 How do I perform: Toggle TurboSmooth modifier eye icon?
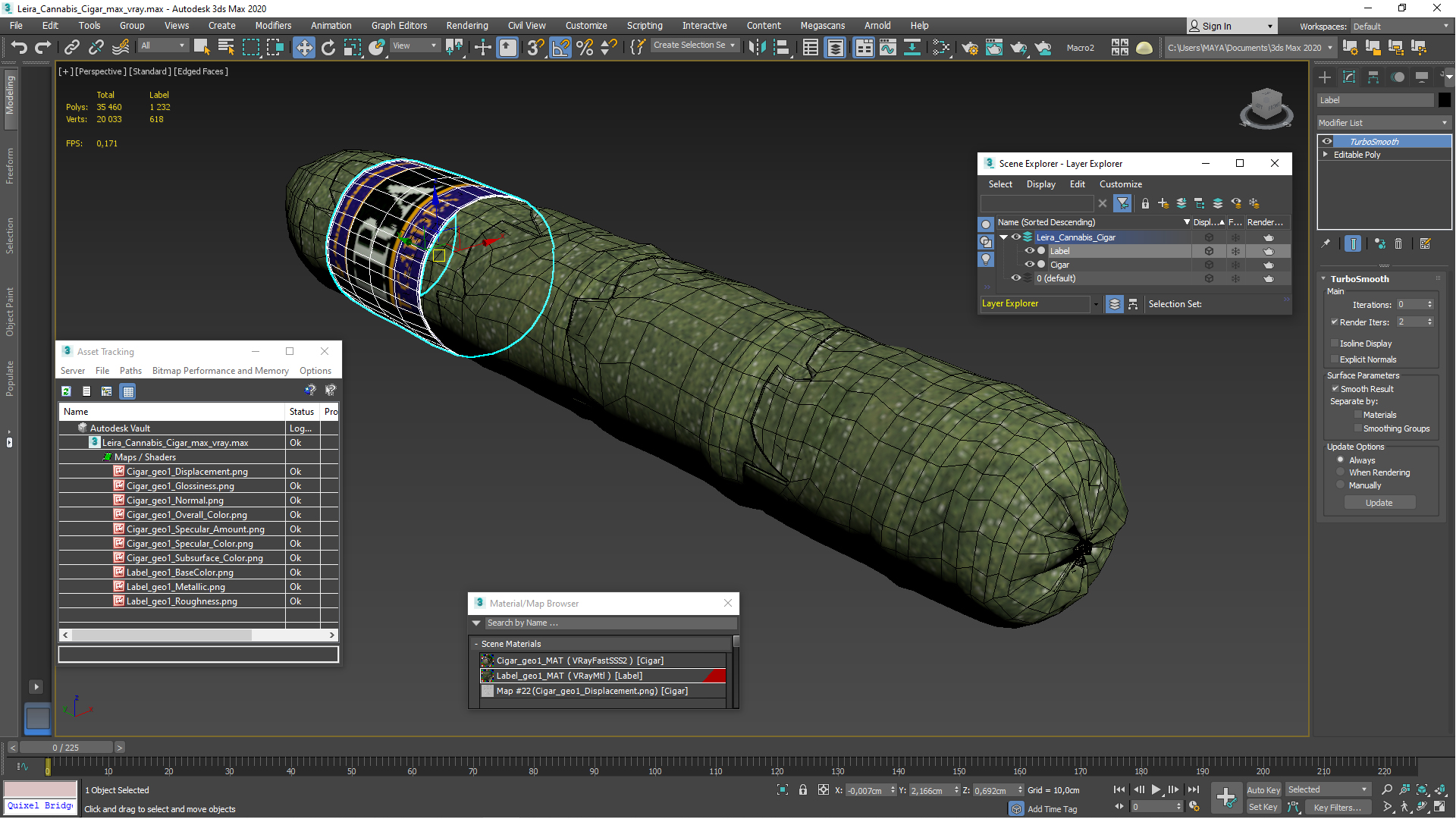[x=1327, y=141]
